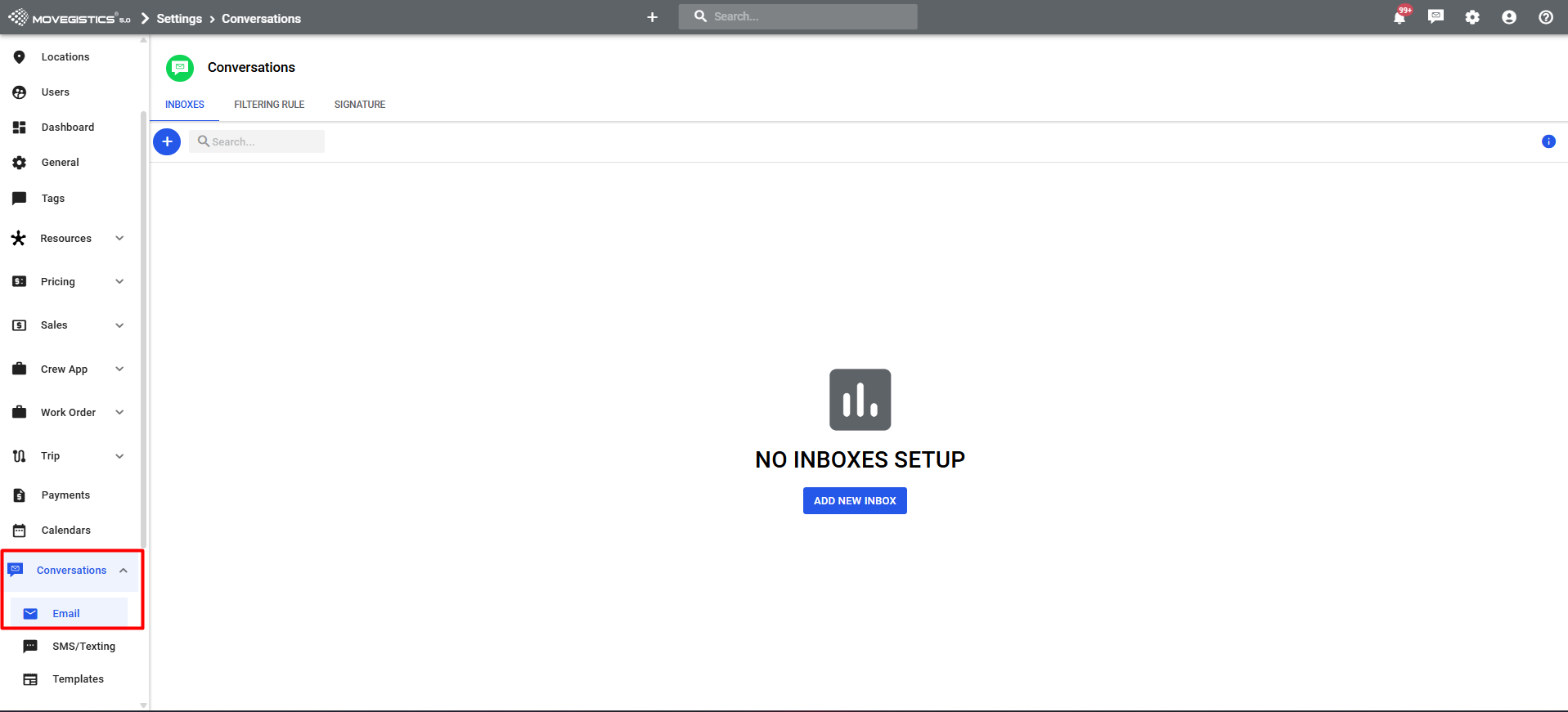Expand the Work Order sidebar section
1568x712 pixels.
(119, 413)
